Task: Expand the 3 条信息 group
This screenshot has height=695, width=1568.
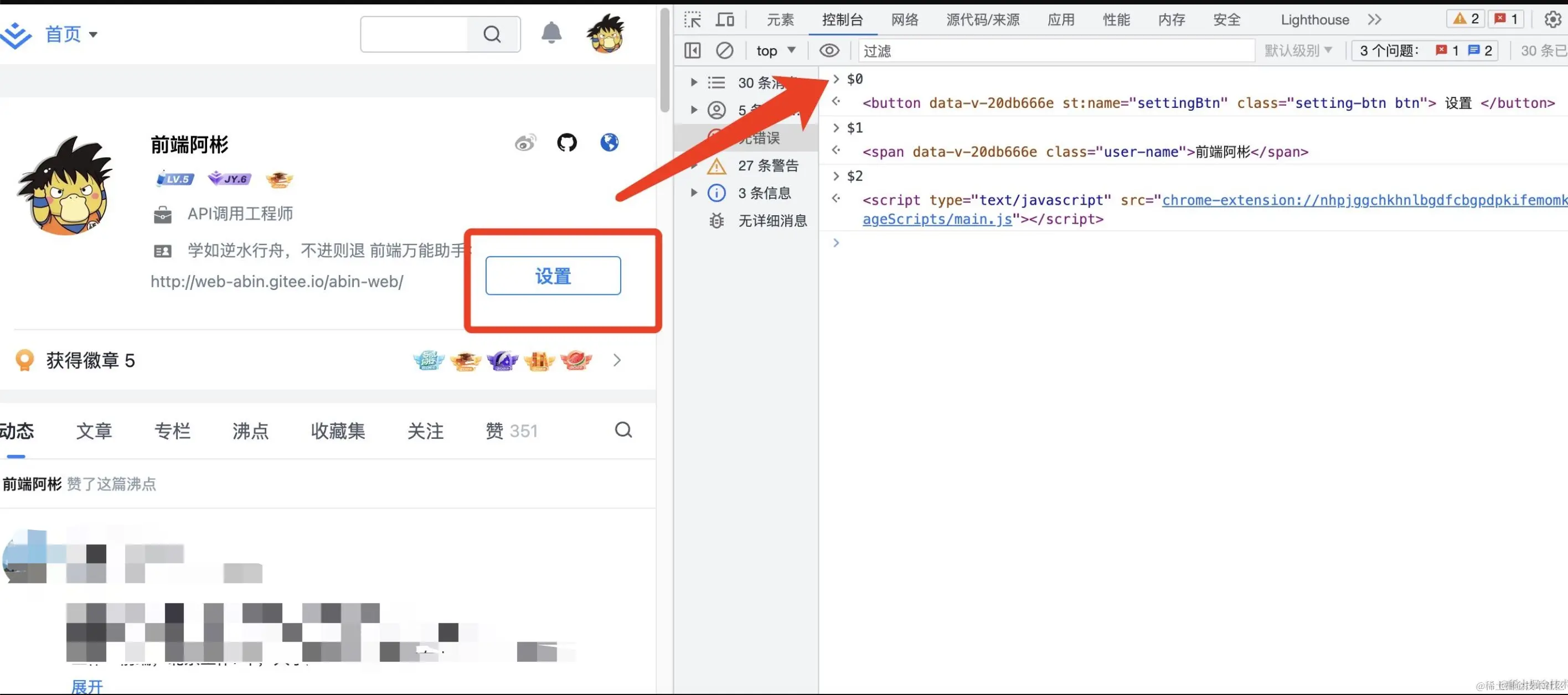Action: (x=694, y=193)
